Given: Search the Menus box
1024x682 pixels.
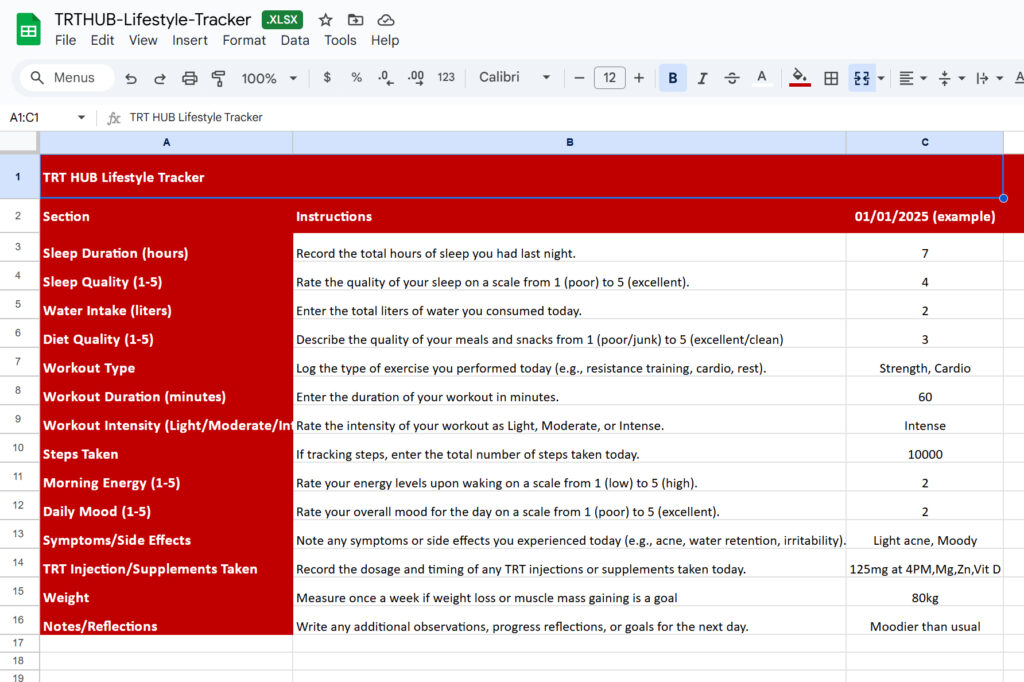Looking at the screenshot, I should [67, 78].
